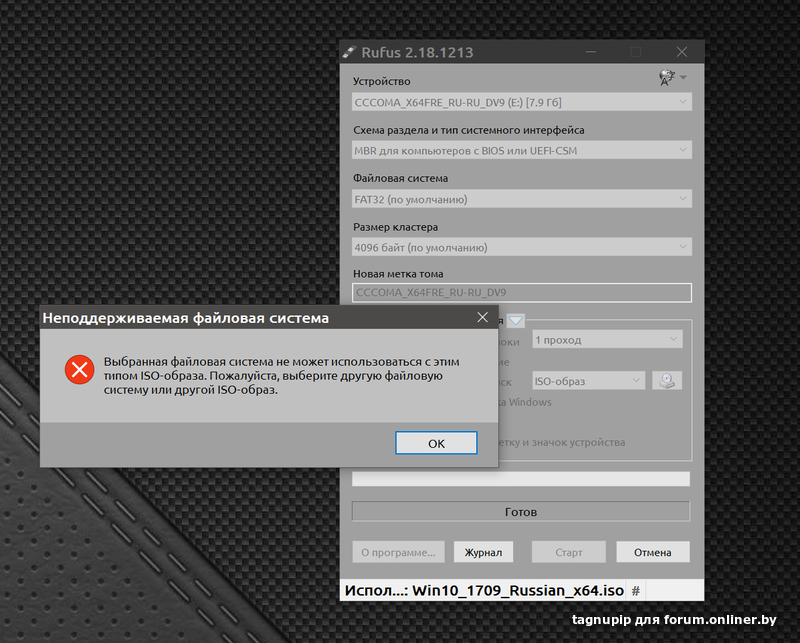Image resolution: width=800 pixels, height=643 pixels.
Task: Click the О программе... button
Action: 398,552
